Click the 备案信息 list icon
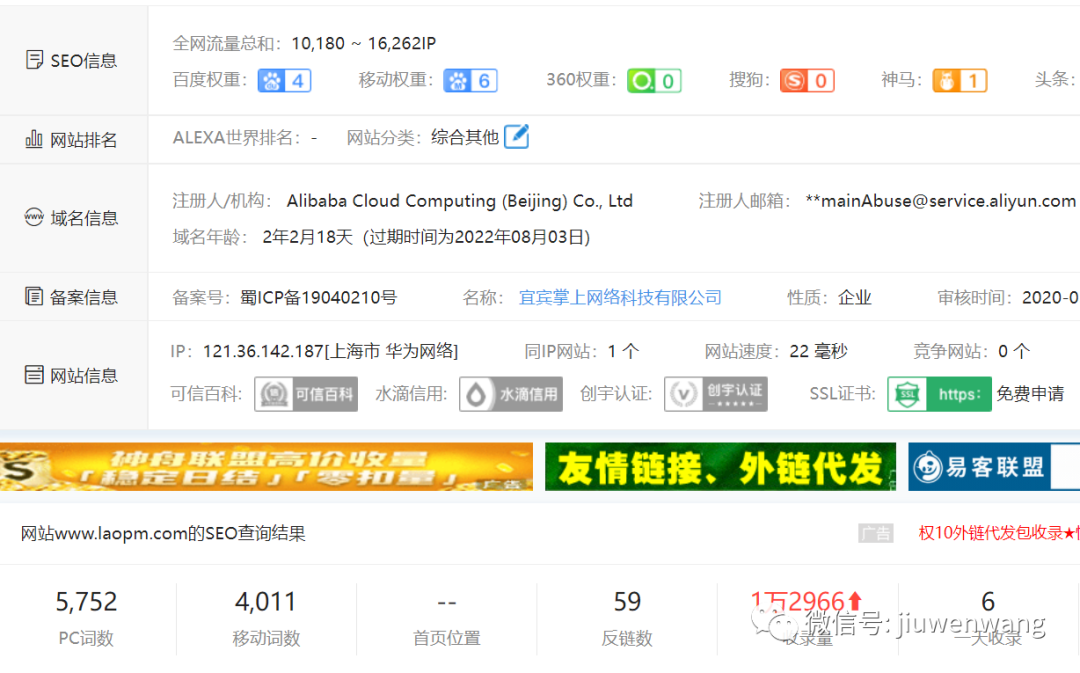The width and height of the screenshot is (1080, 673). (34, 296)
